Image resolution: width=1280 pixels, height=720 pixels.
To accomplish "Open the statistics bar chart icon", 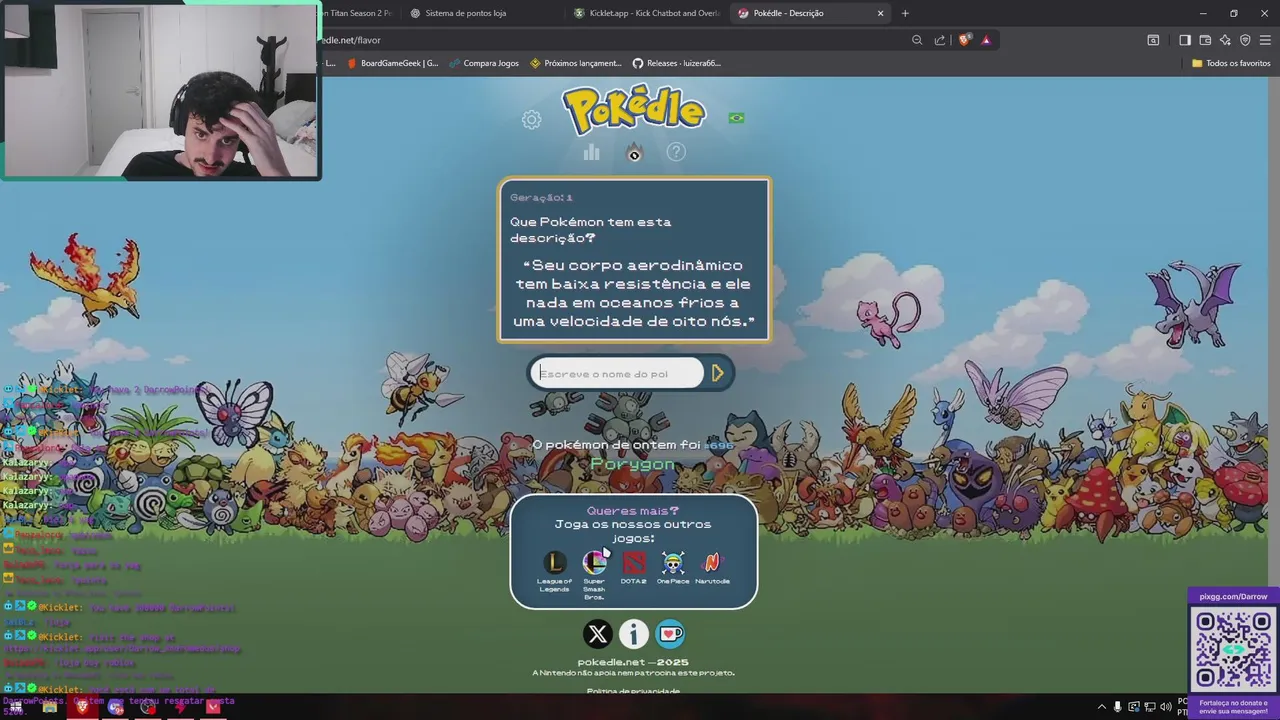I will point(592,152).
